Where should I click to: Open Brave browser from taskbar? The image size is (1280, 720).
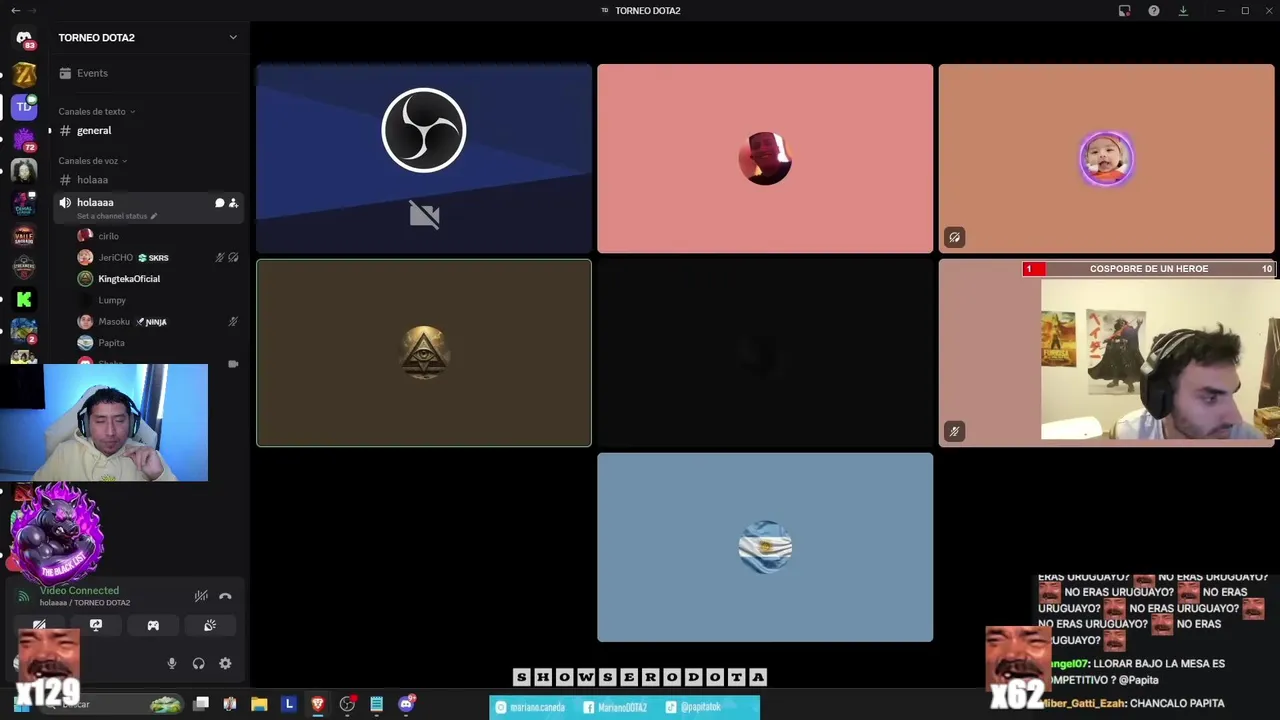point(318,704)
